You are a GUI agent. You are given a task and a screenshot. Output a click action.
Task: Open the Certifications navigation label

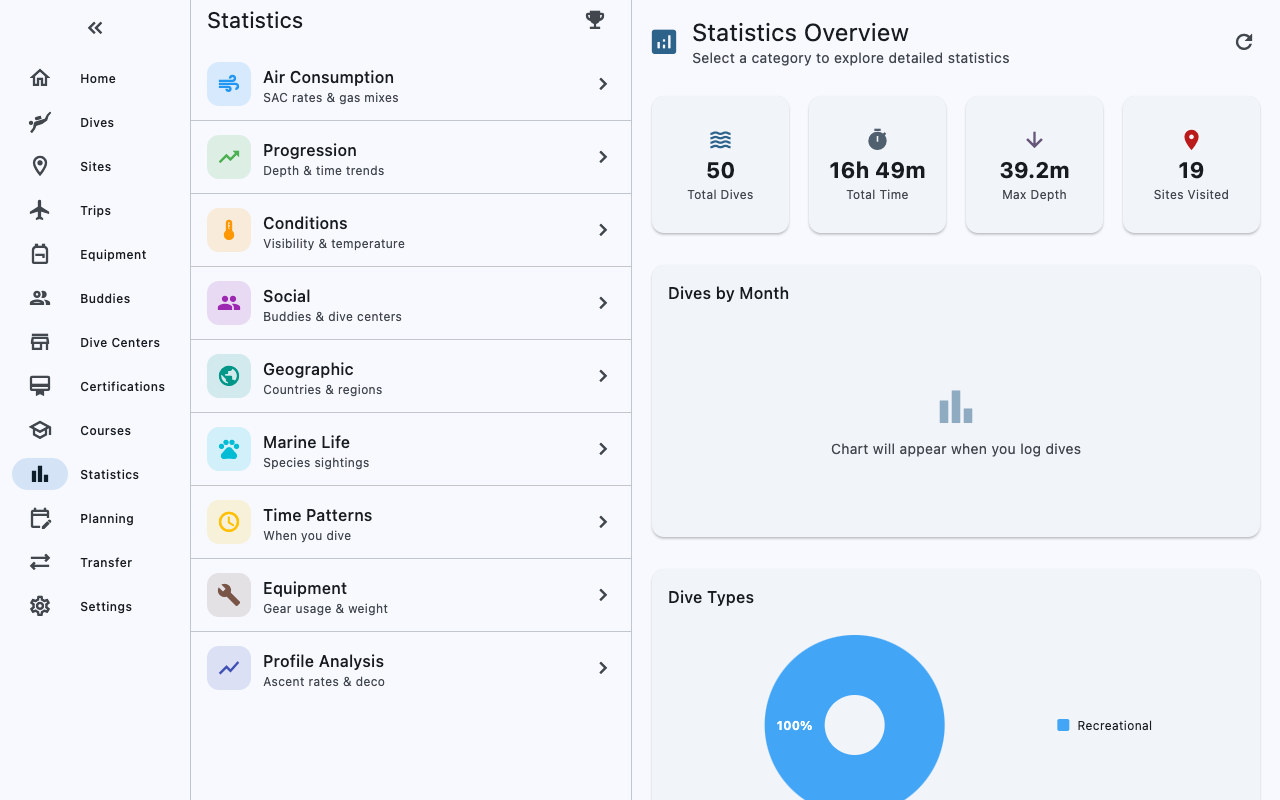123,387
